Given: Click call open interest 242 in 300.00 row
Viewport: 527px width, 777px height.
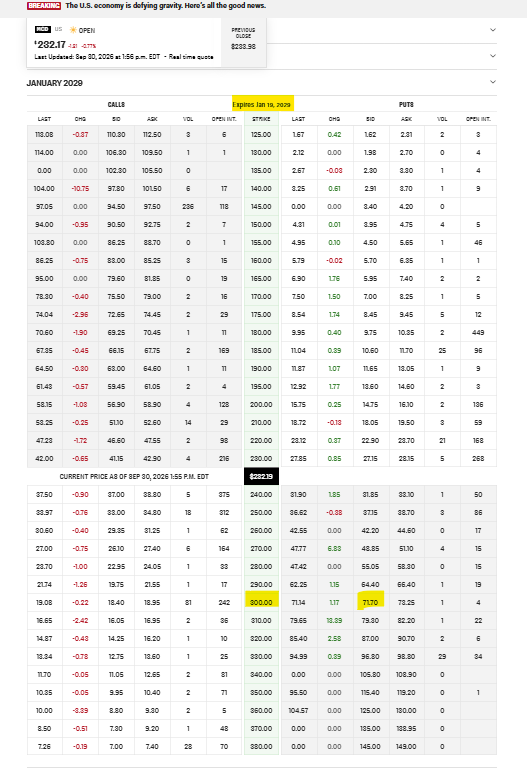Looking at the screenshot, I should (224, 603).
